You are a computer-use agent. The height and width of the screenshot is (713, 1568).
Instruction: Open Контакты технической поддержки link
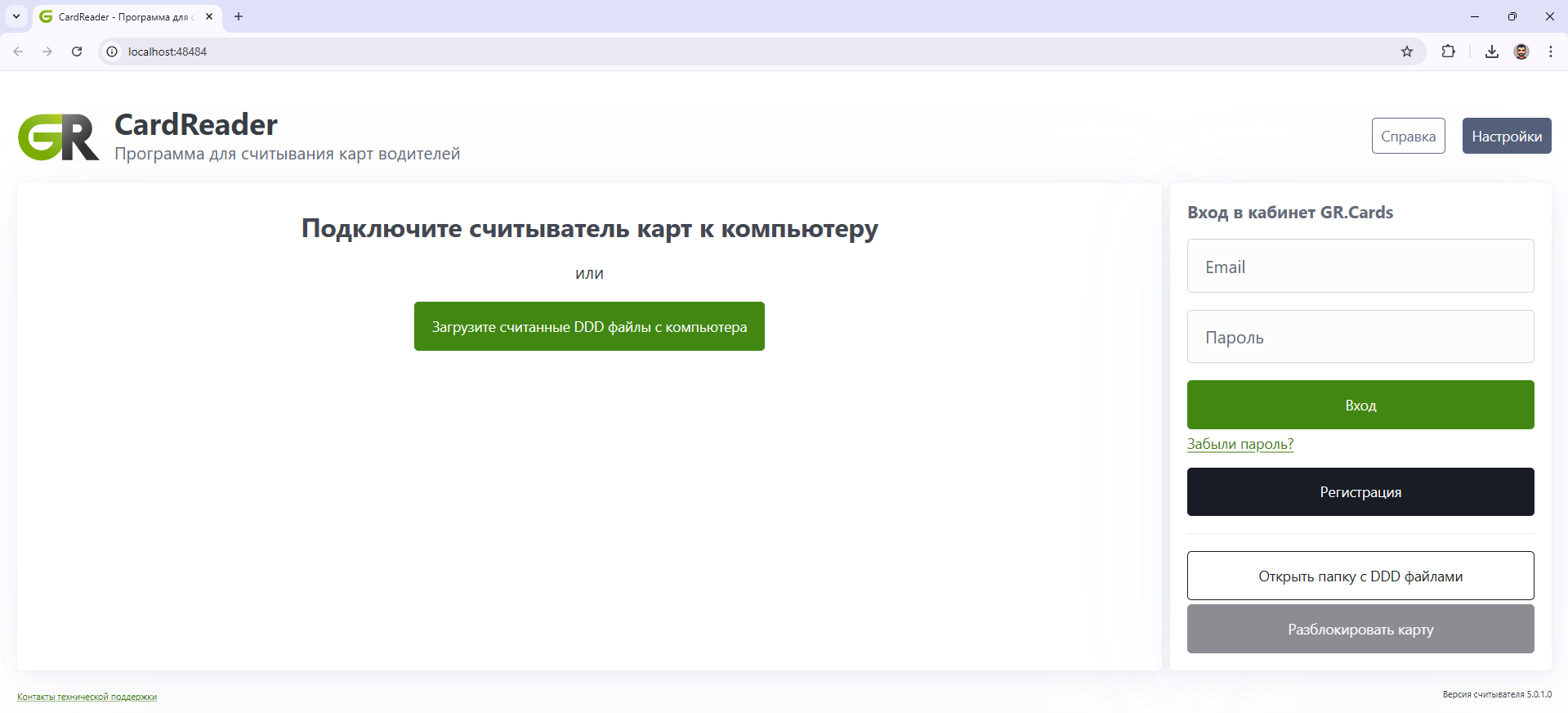tap(87, 697)
